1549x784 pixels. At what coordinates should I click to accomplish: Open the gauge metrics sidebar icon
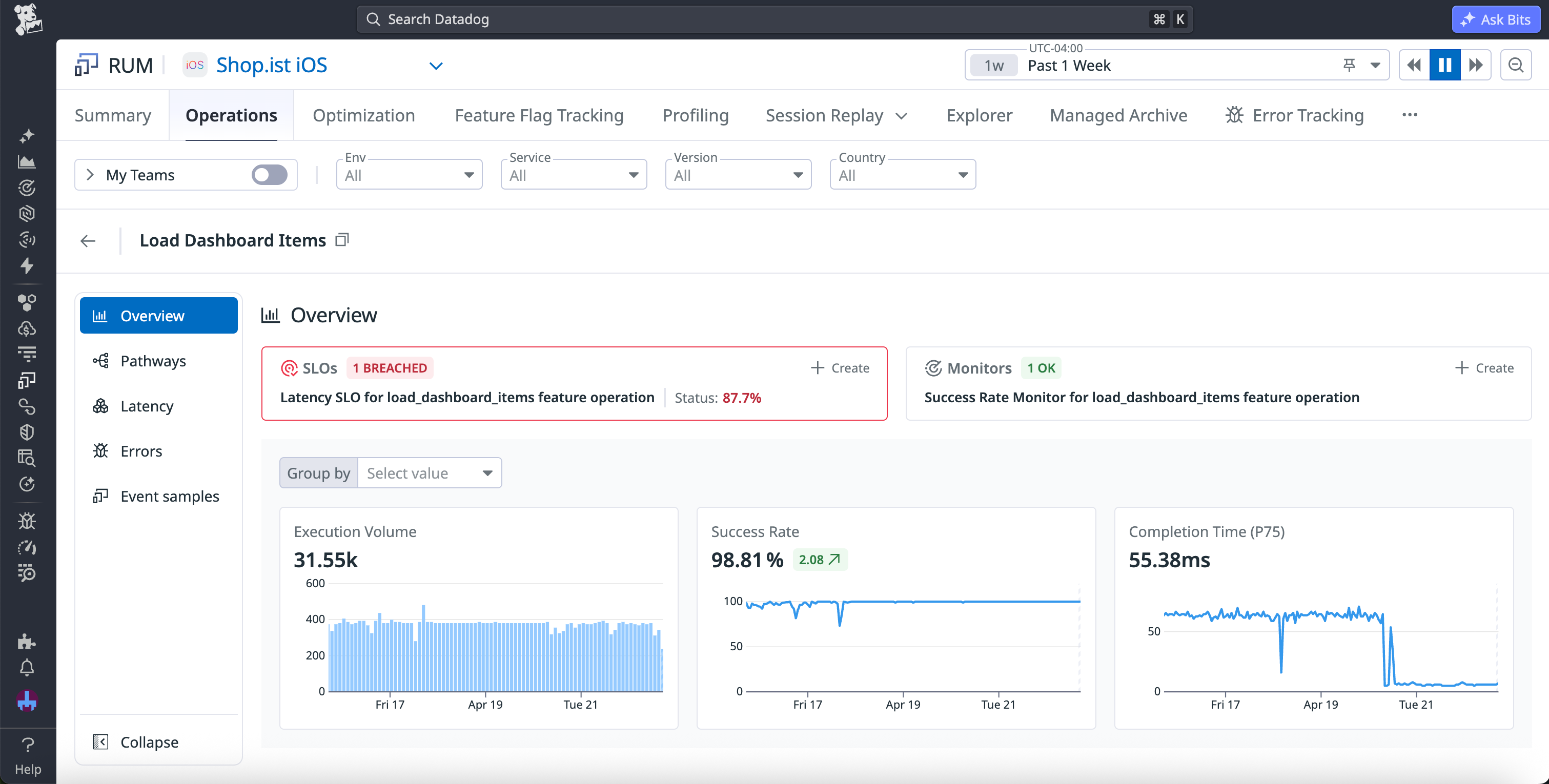27,547
